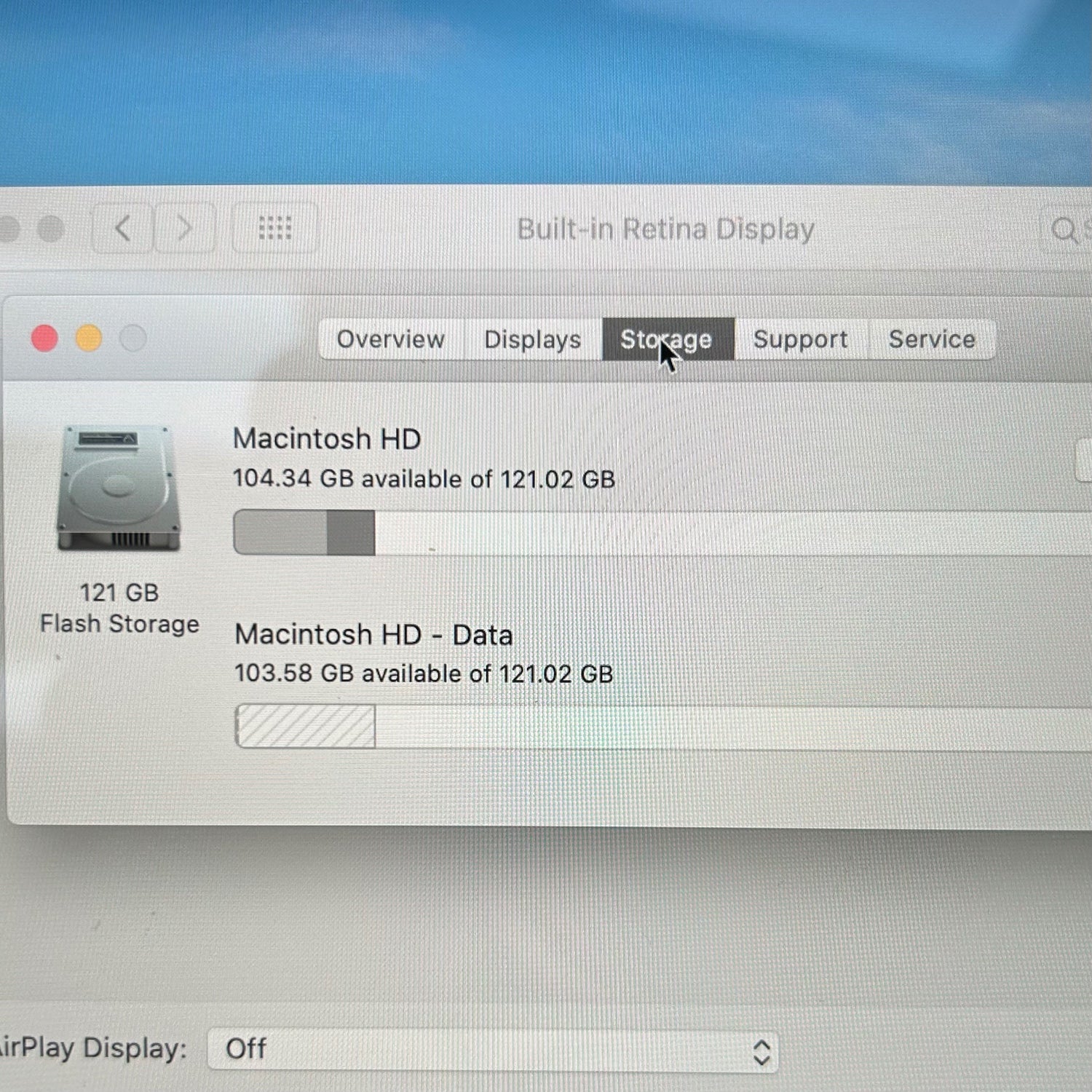
Task: Click the back chevron in Preferences toolbar
Action: 122,229
